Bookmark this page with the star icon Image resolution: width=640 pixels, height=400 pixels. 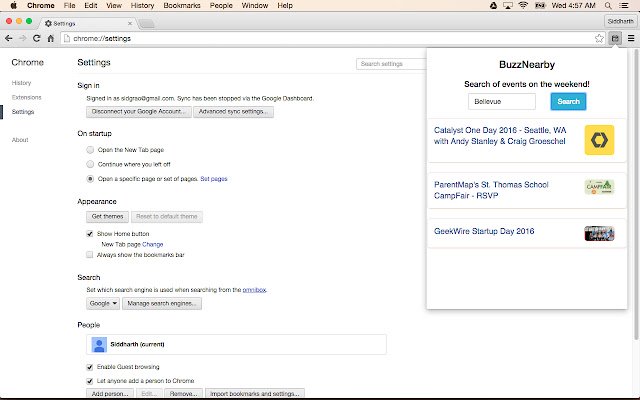[x=599, y=38]
